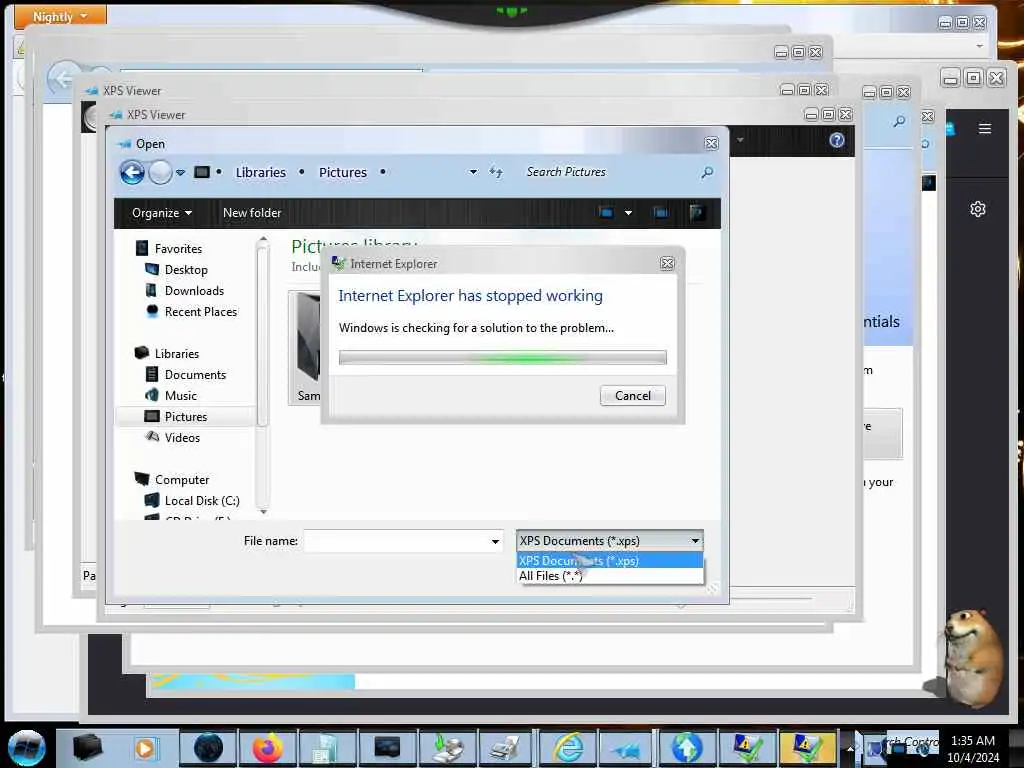Click in the File name field
The image size is (1024, 768).
tap(397, 541)
